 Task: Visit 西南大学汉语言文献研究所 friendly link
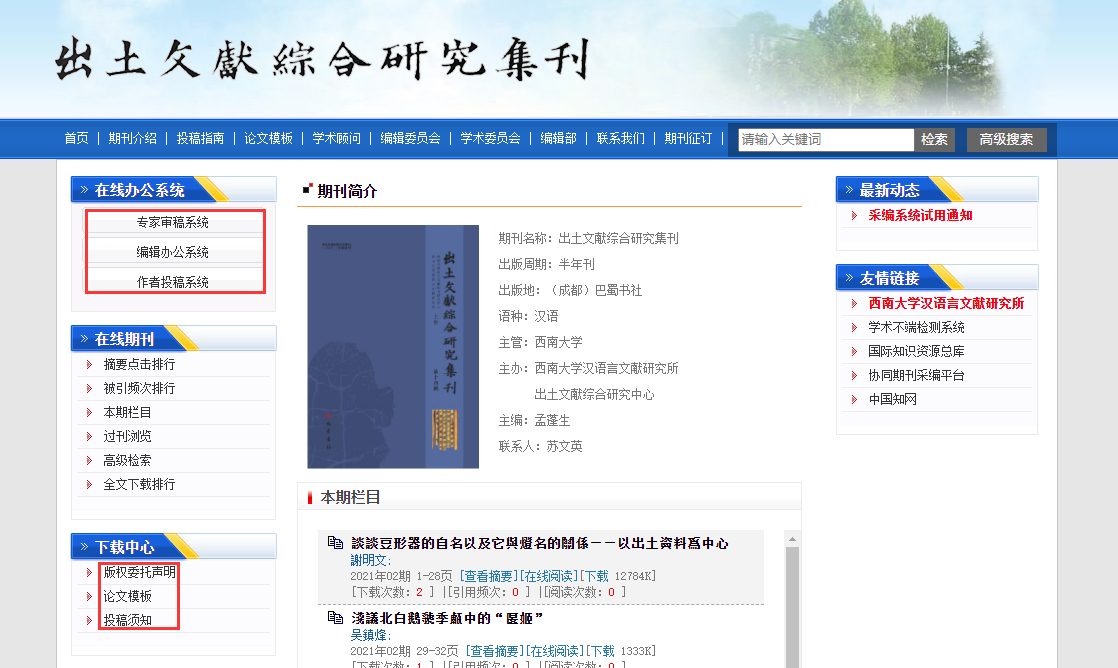pyautogui.click(x=946, y=304)
